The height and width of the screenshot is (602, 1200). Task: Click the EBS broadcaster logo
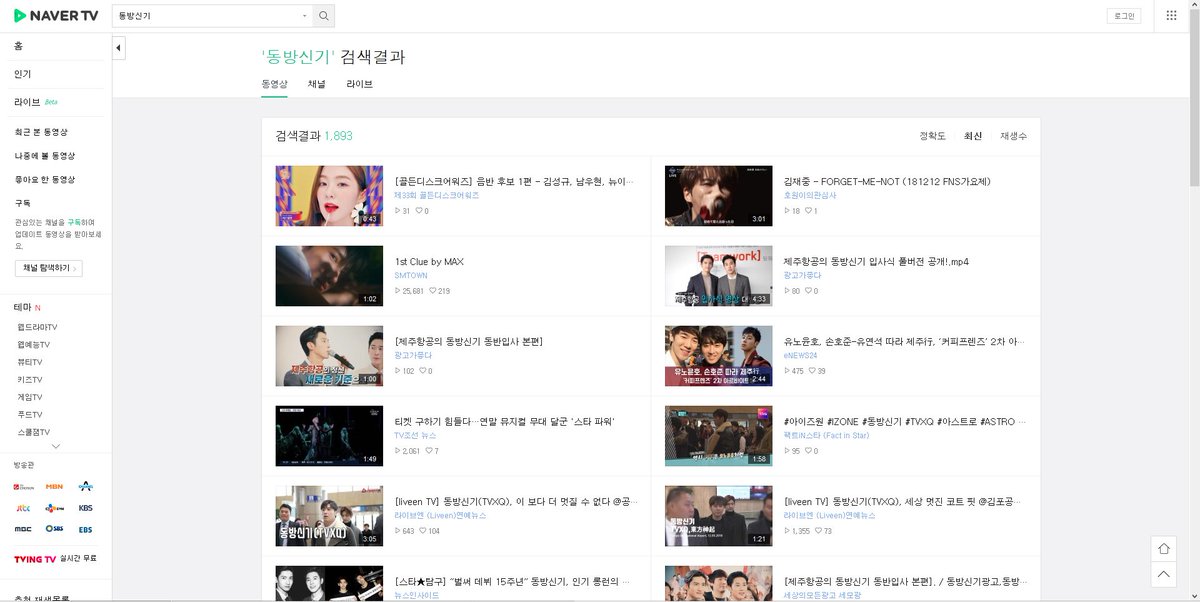[x=85, y=529]
